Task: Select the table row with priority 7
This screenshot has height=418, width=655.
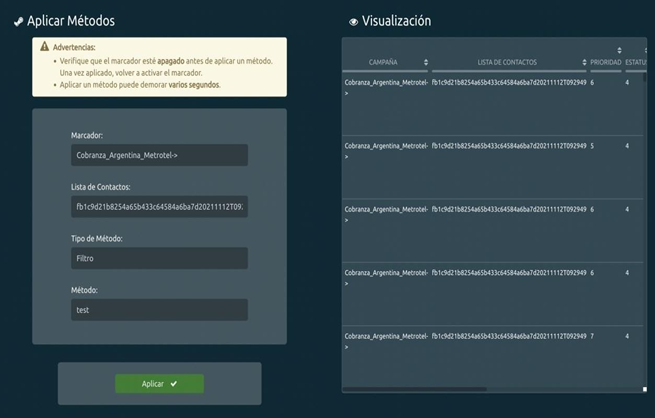Action: click(x=490, y=339)
